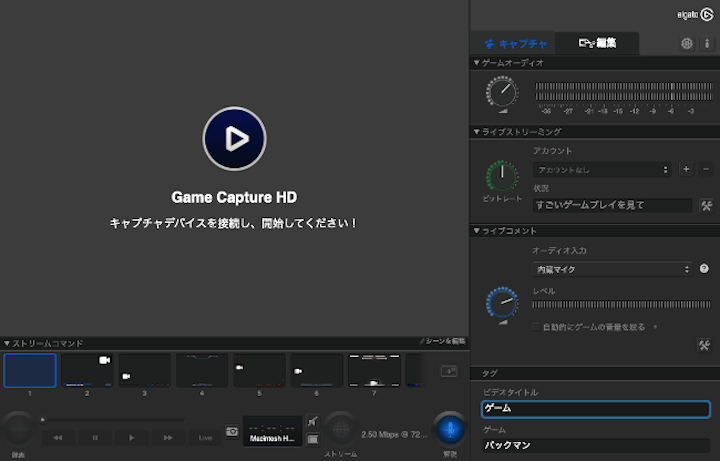Click the info icon beside the gear

[706, 44]
